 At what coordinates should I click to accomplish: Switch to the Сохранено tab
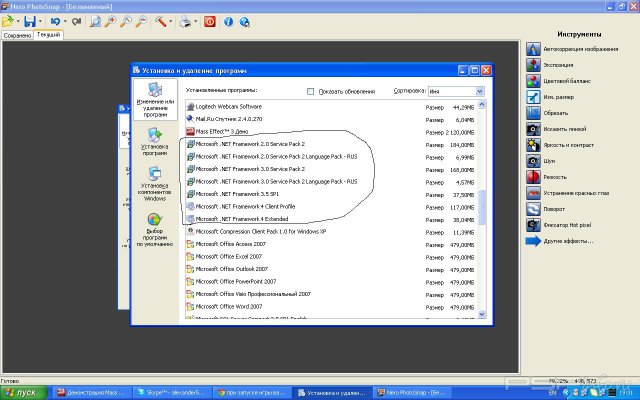tap(17, 35)
